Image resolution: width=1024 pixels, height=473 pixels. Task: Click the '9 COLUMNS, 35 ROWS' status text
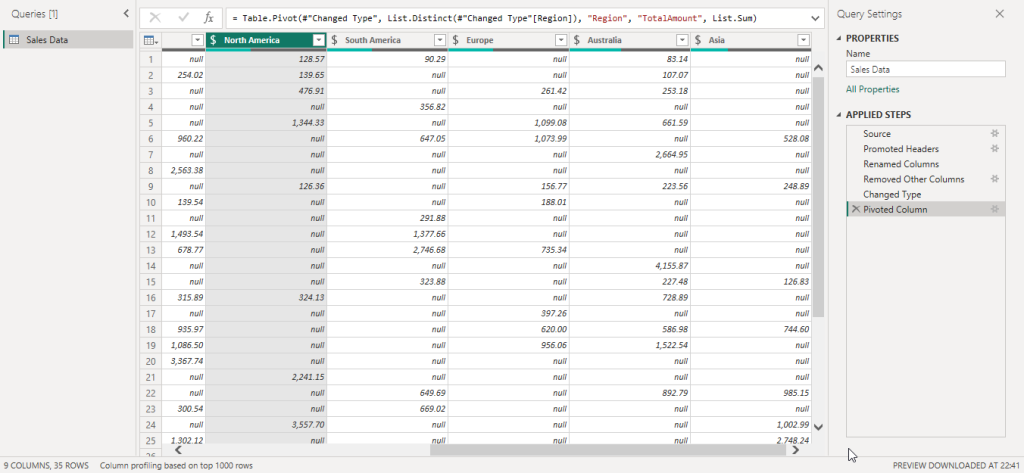(47, 466)
